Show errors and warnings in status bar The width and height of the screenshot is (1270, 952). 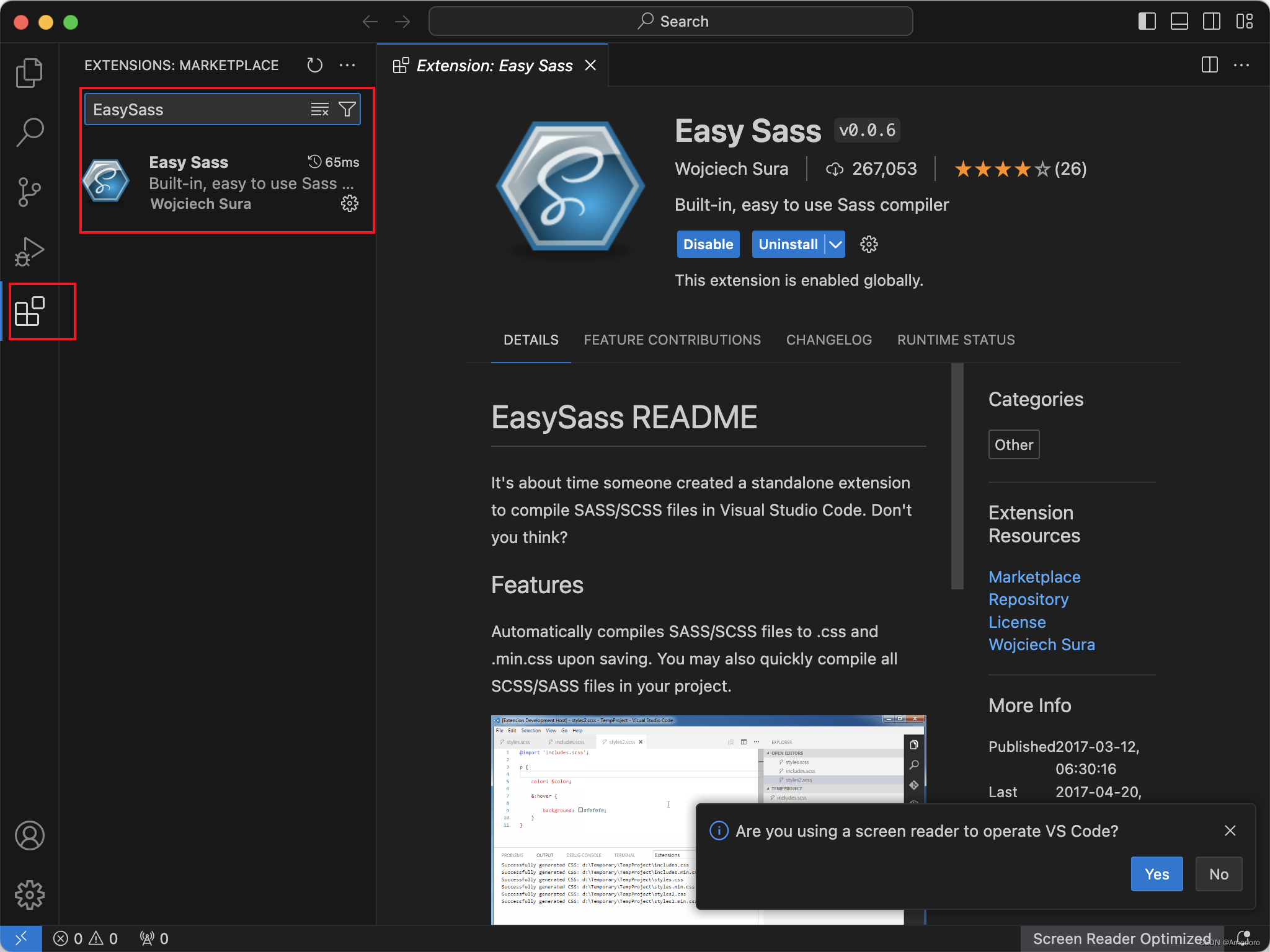coord(86,938)
